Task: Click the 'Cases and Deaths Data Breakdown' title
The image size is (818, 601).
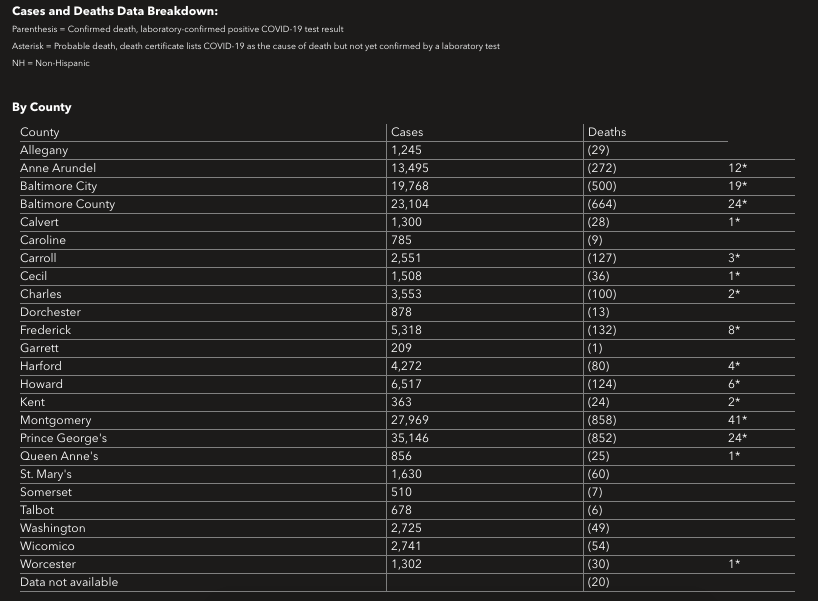Action: pyautogui.click(x=114, y=12)
